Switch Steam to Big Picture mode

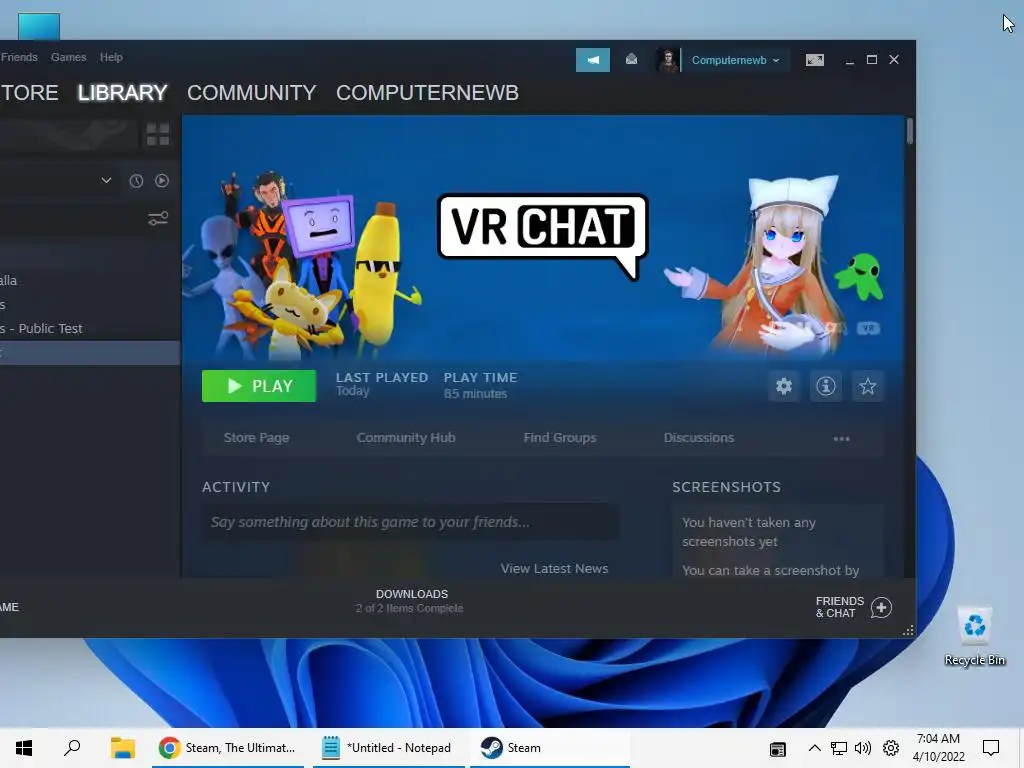814,60
